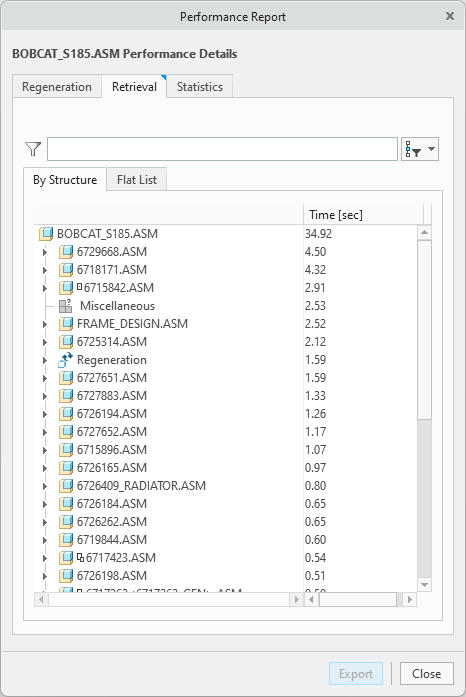Click the 6715842.ASM assembly icon
The width and height of the screenshot is (466, 697).
tap(66, 288)
